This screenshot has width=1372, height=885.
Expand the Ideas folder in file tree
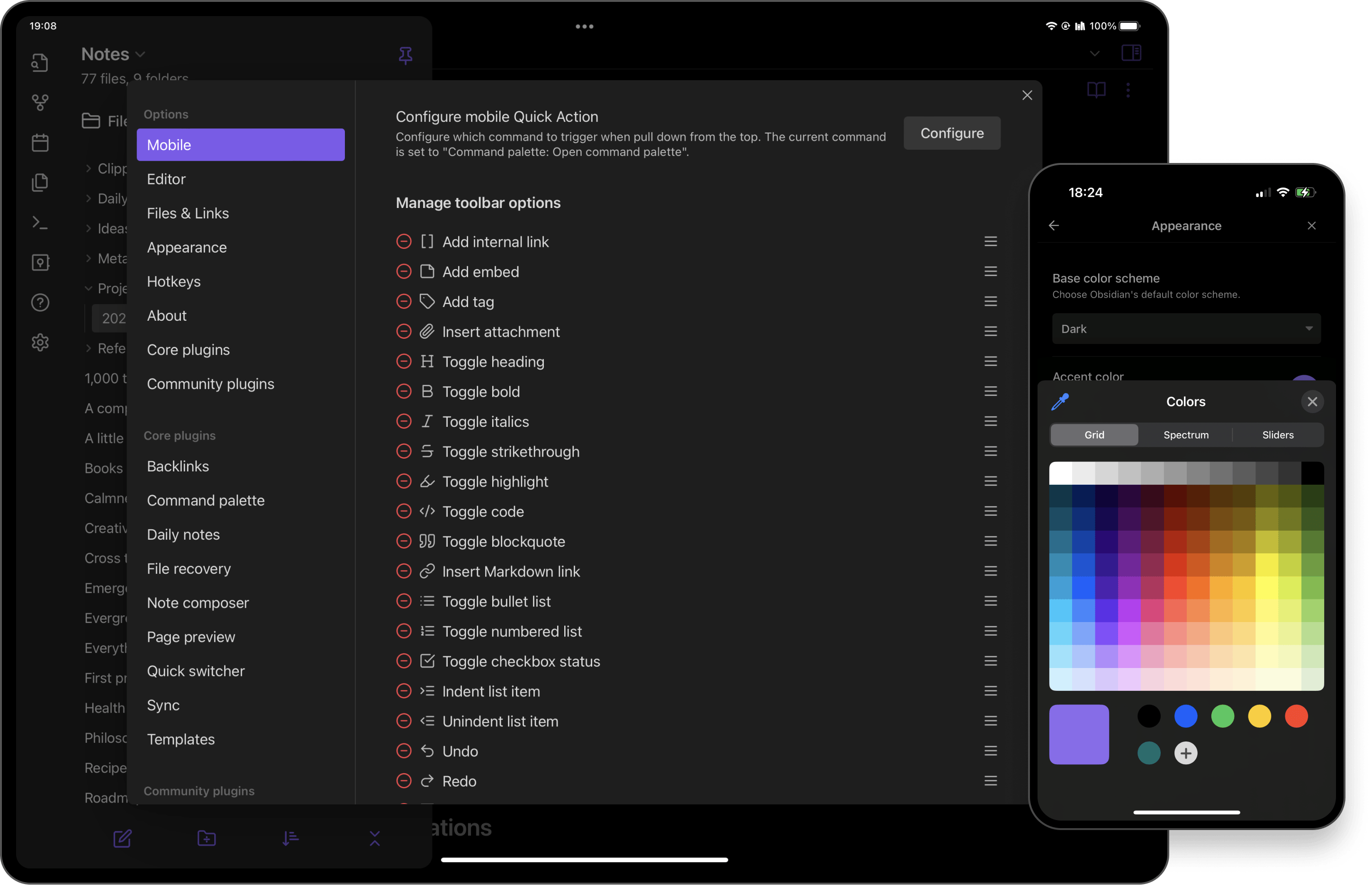[x=88, y=228]
